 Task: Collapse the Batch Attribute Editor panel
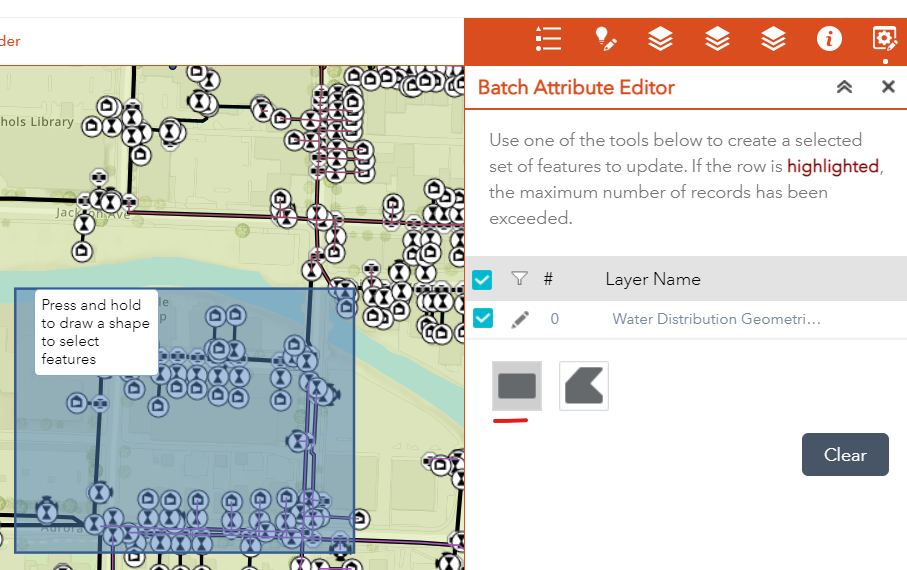845,87
